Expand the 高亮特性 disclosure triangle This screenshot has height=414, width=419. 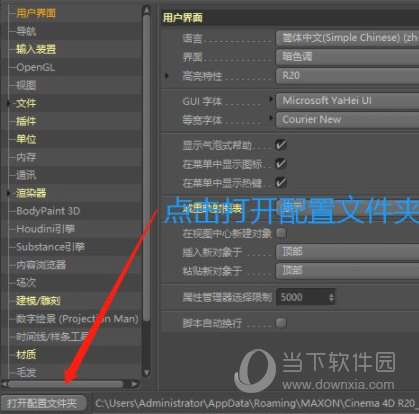click(167, 76)
